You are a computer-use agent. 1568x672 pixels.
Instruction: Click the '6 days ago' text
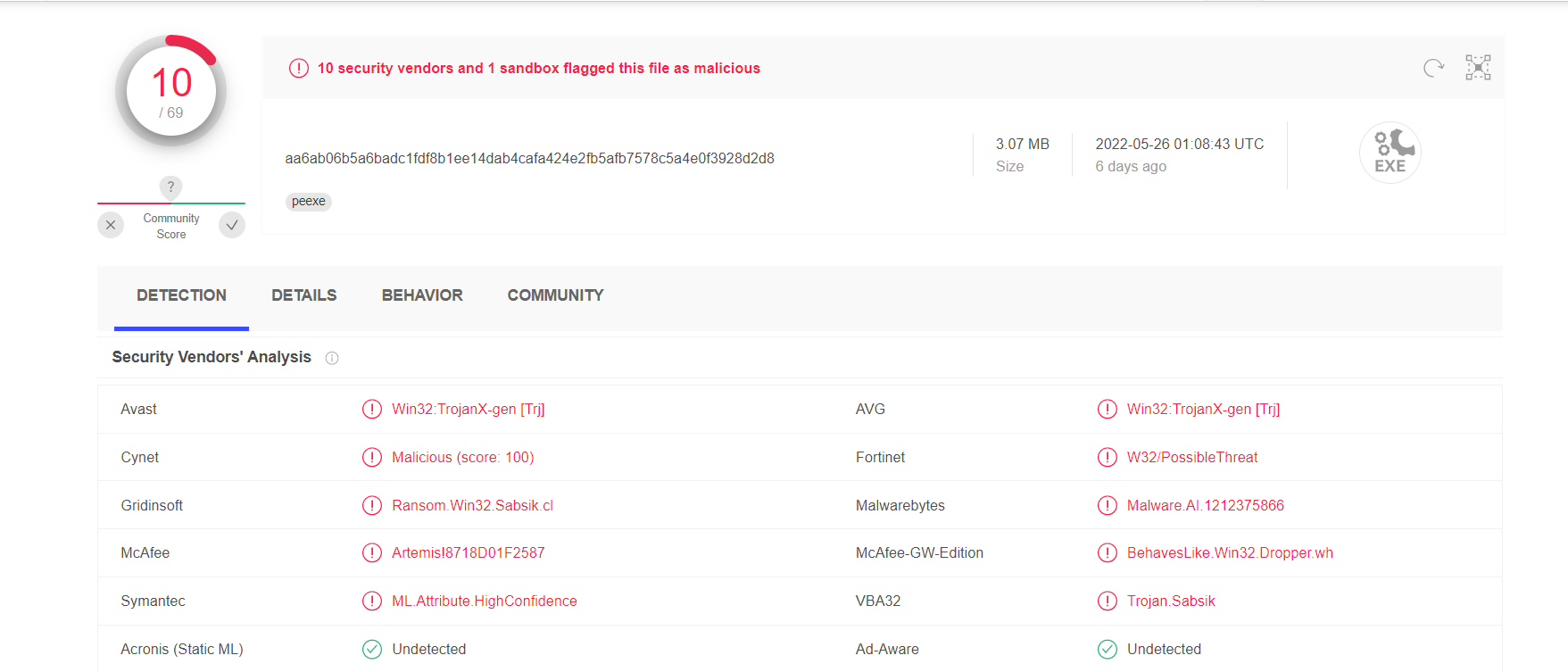(x=1131, y=167)
